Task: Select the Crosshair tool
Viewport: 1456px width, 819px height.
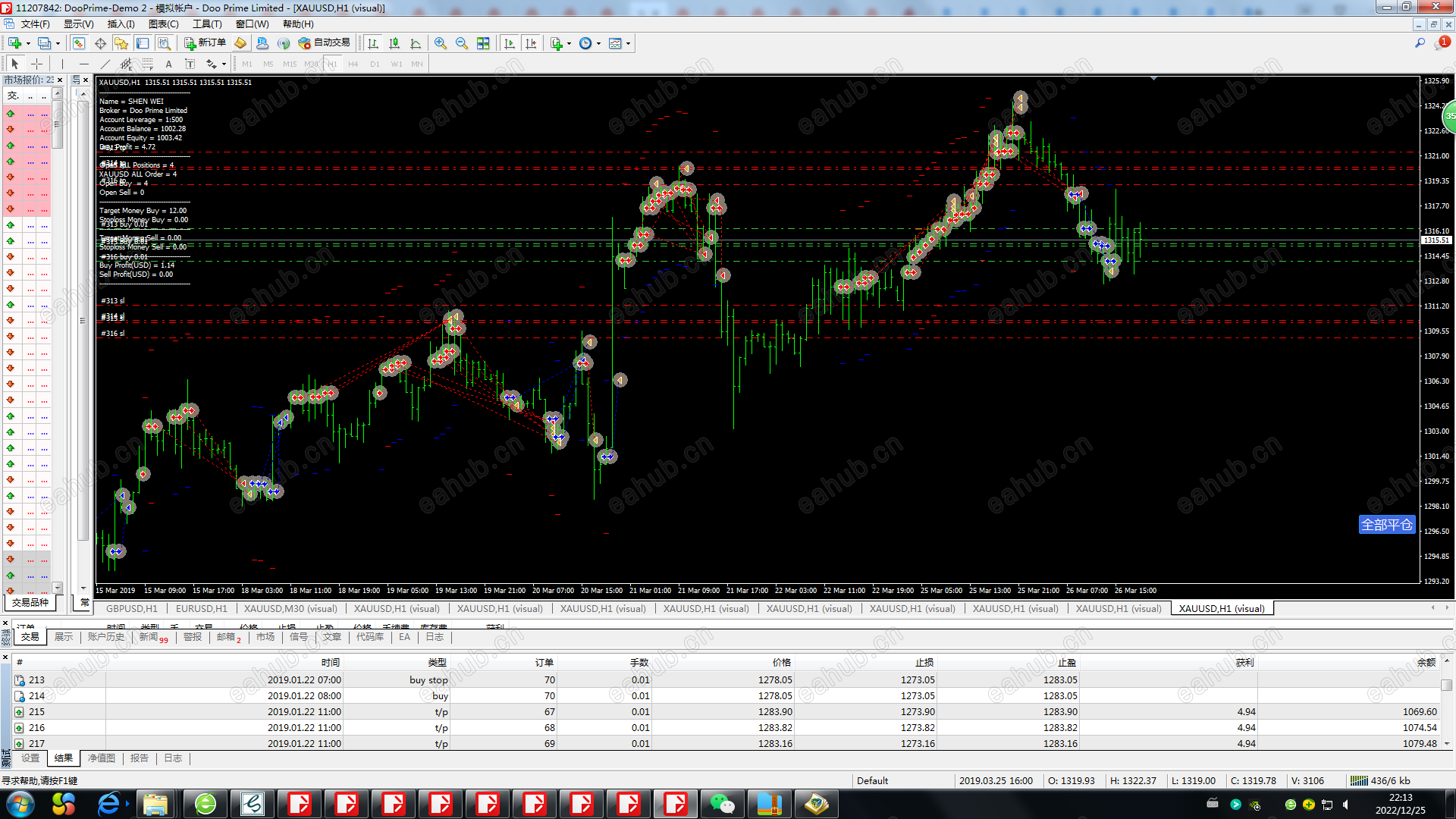Action: tap(36, 64)
